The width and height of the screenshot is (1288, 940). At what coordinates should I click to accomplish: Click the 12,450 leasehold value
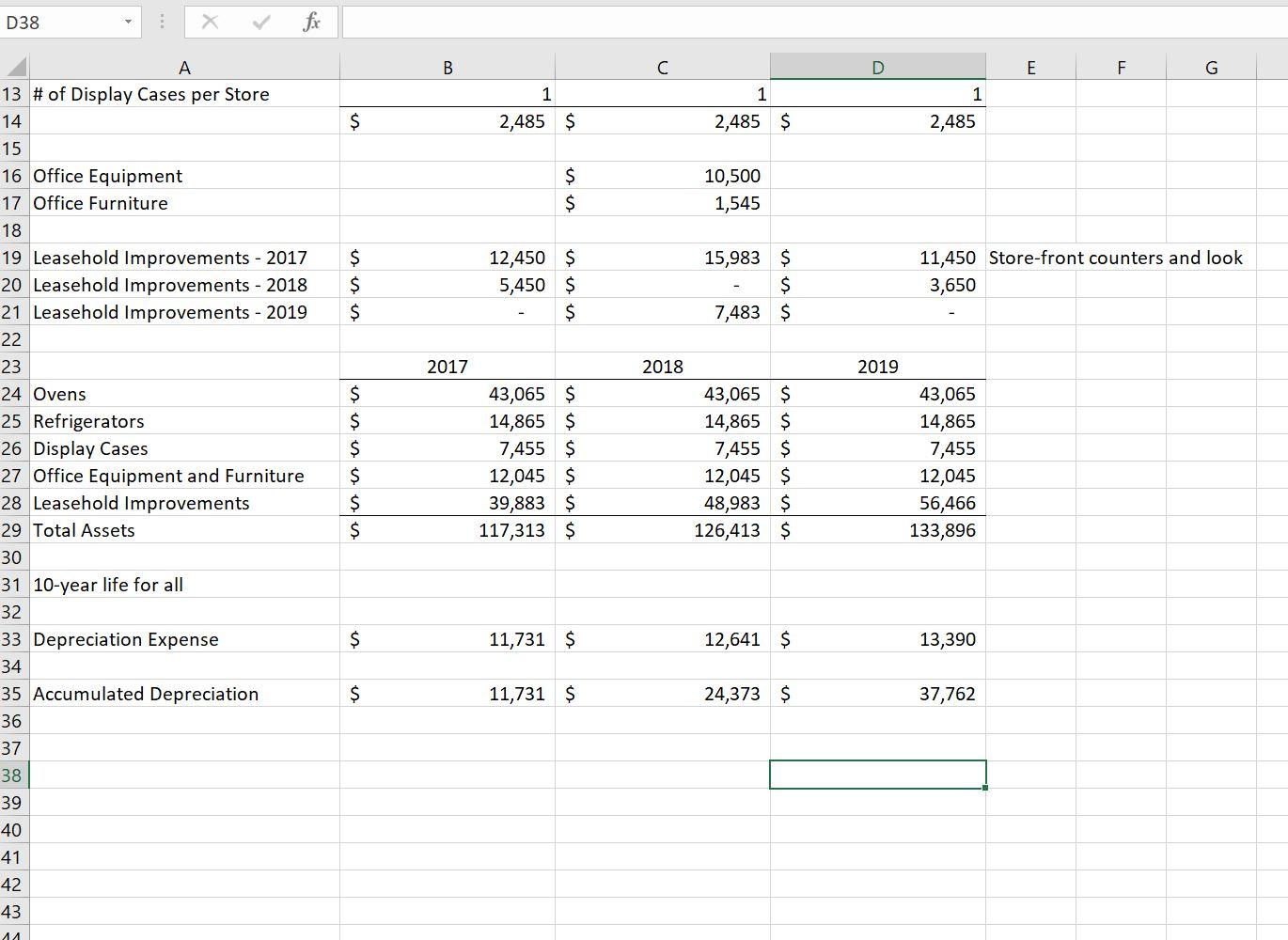(448, 258)
